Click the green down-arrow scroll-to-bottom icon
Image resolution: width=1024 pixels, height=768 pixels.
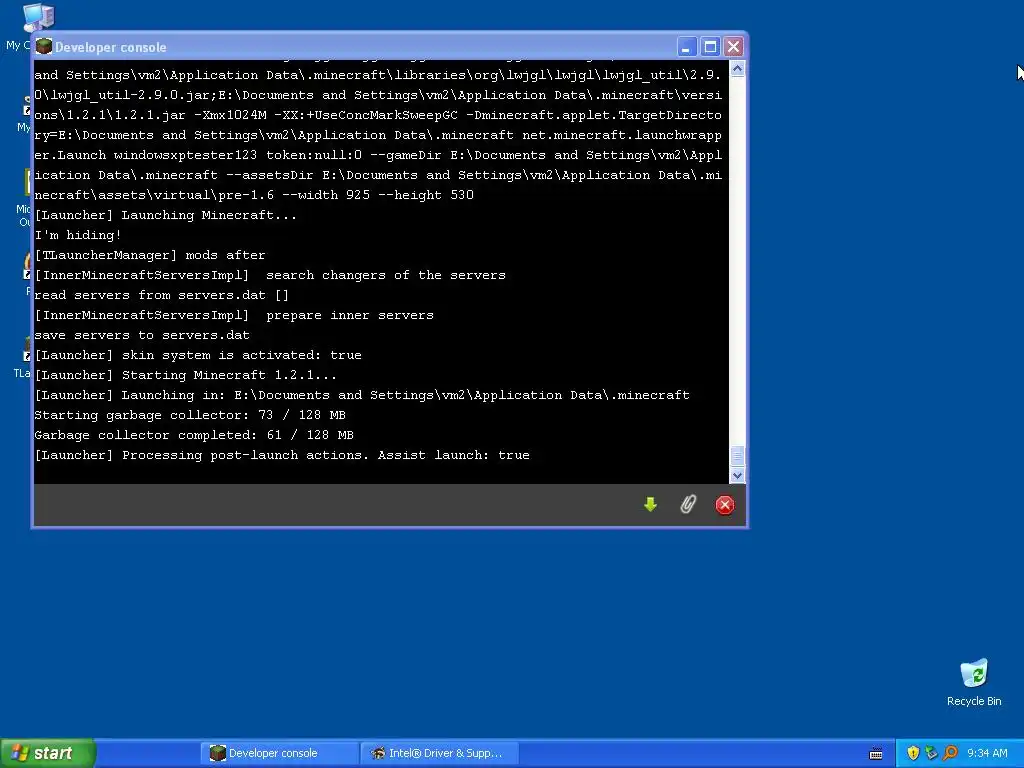[x=650, y=505]
